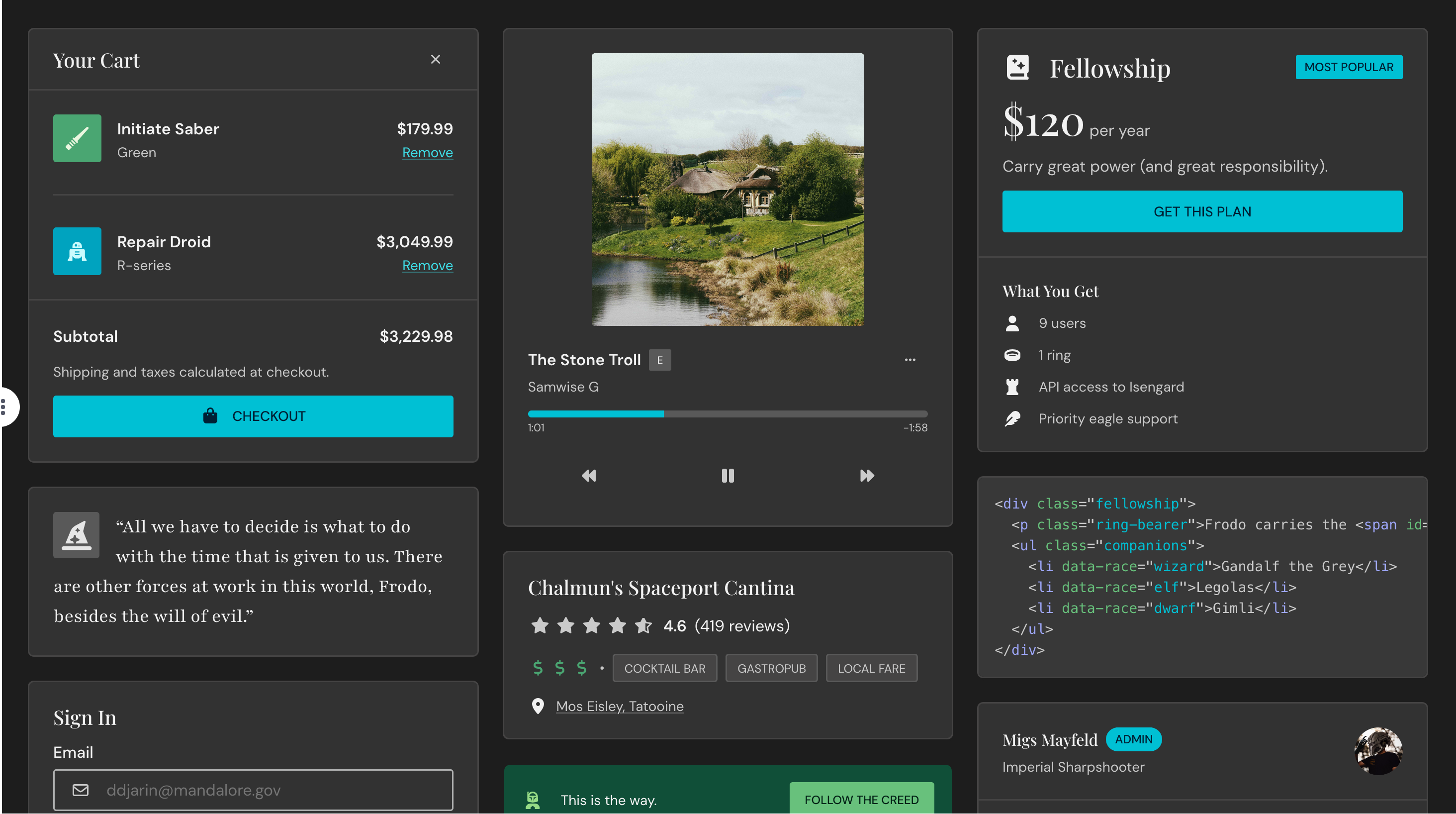Click the email field in Sign In
Viewport: 1456px width, 814px height.
click(x=253, y=790)
